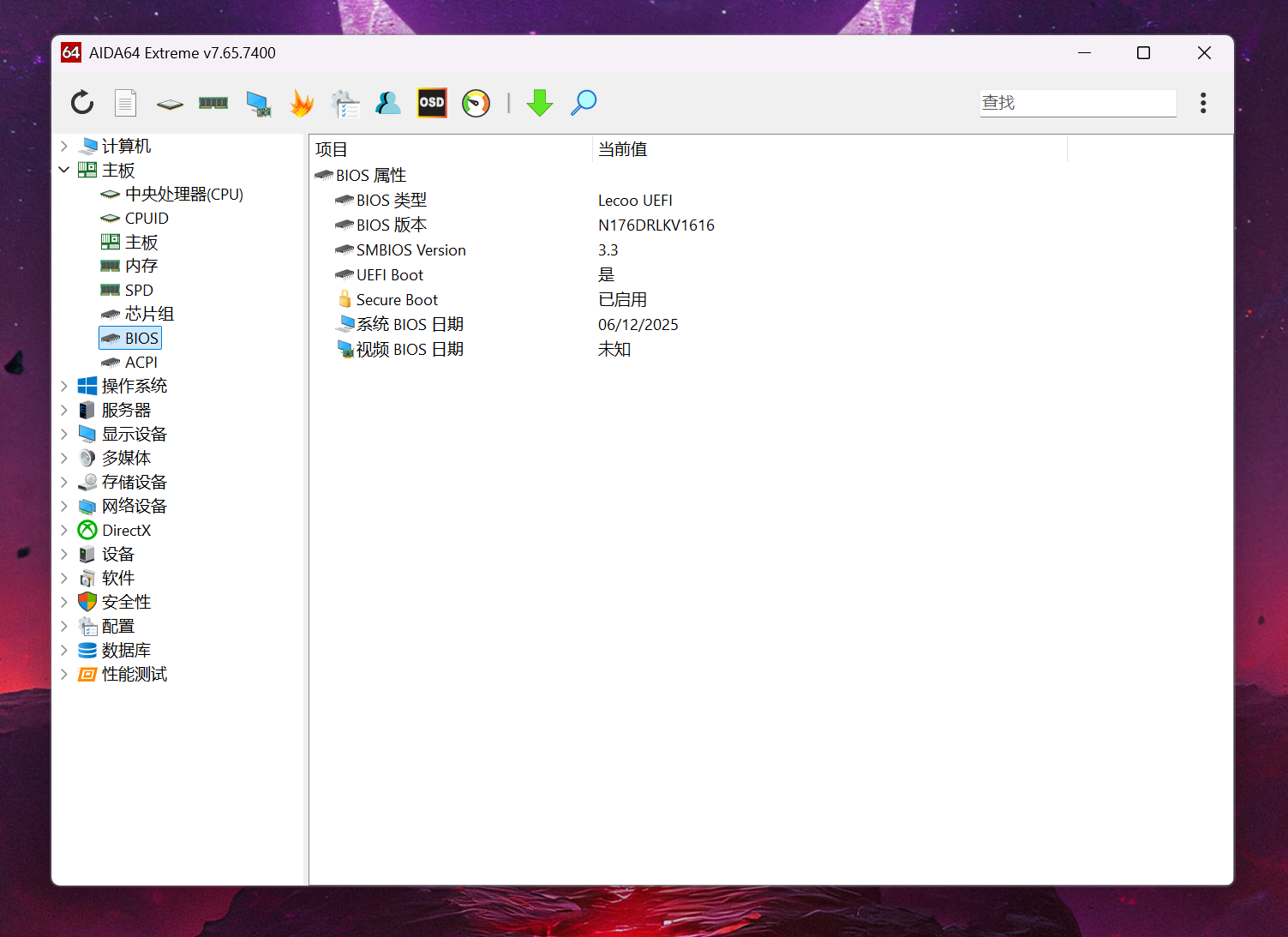Expand the 操作系统 tree node

click(x=64, y=386)
